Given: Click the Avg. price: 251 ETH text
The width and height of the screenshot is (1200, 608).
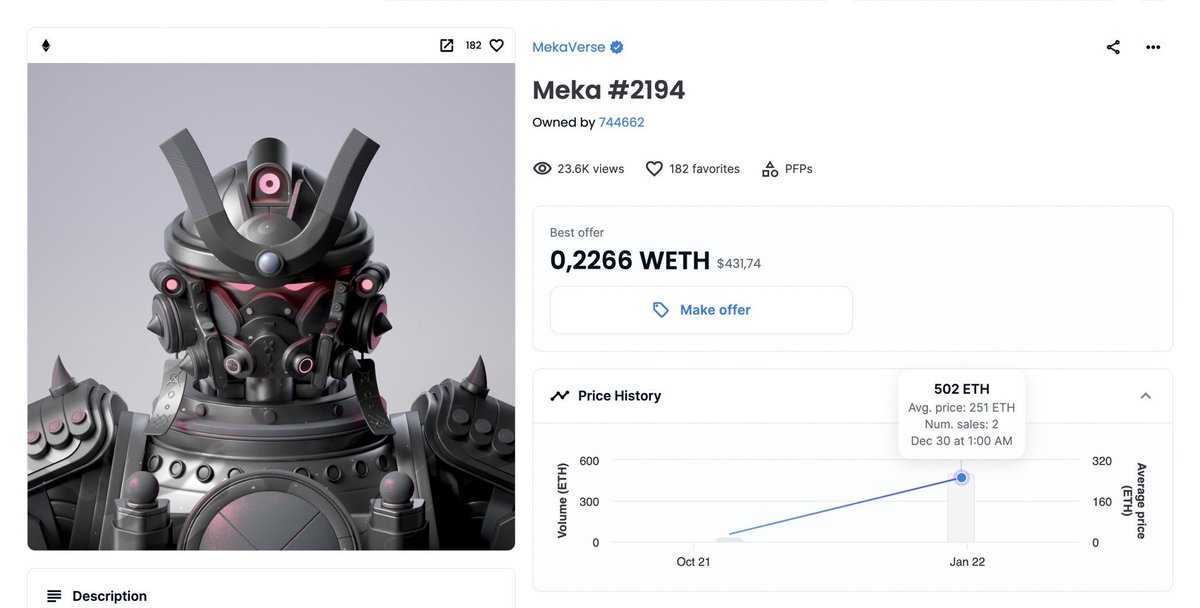Looking at the screenshot, I should coord(961,408).
